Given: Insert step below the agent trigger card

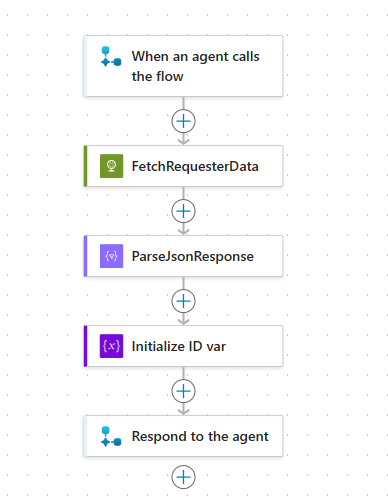Looking at the screenshot, I should pos(183,121).
